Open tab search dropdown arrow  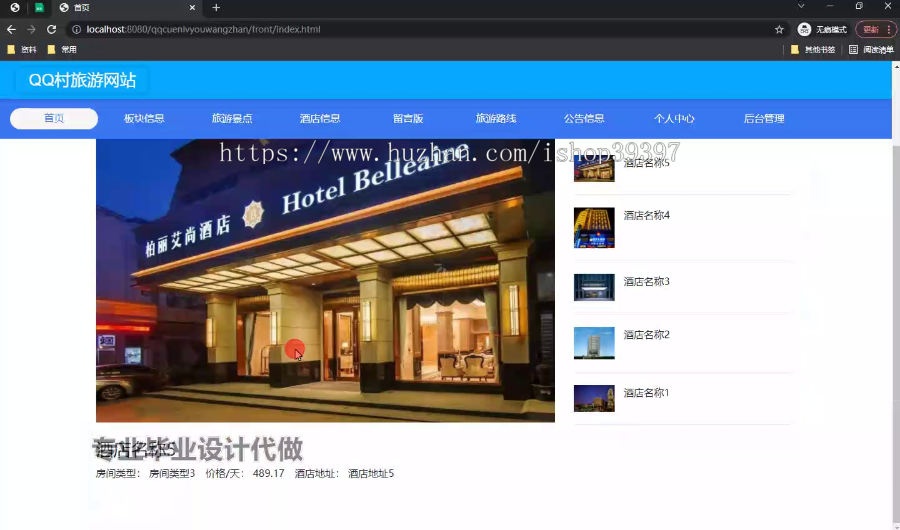click(x=801, y=6)
